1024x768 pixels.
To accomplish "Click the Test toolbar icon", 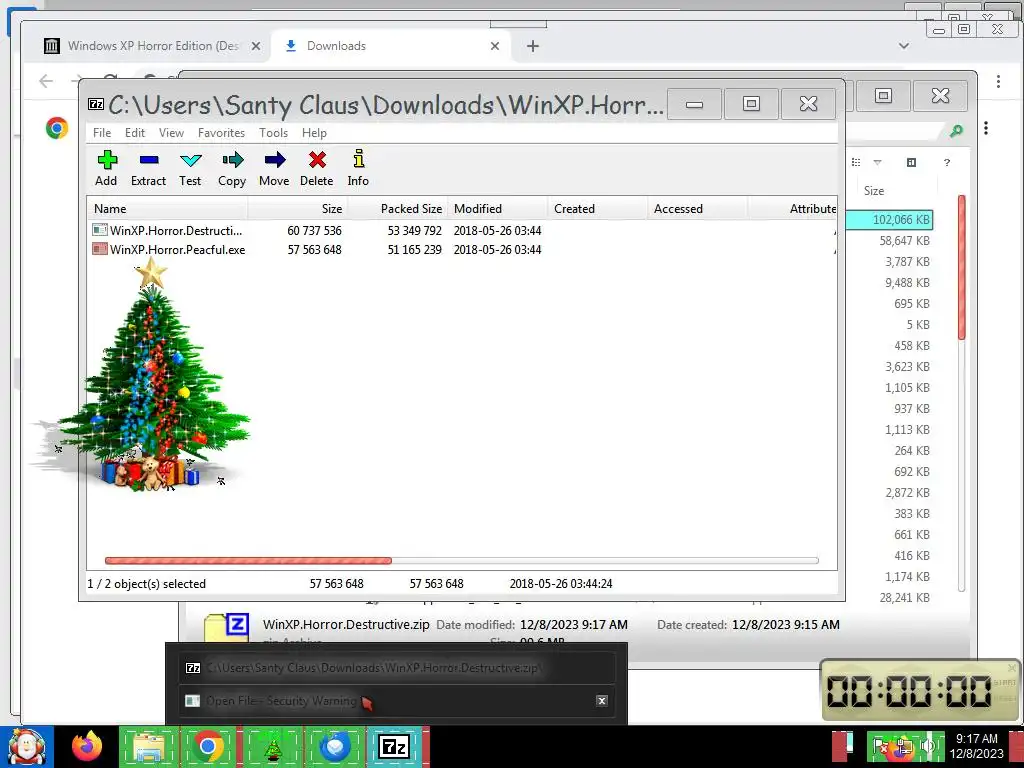I will 190,168.
